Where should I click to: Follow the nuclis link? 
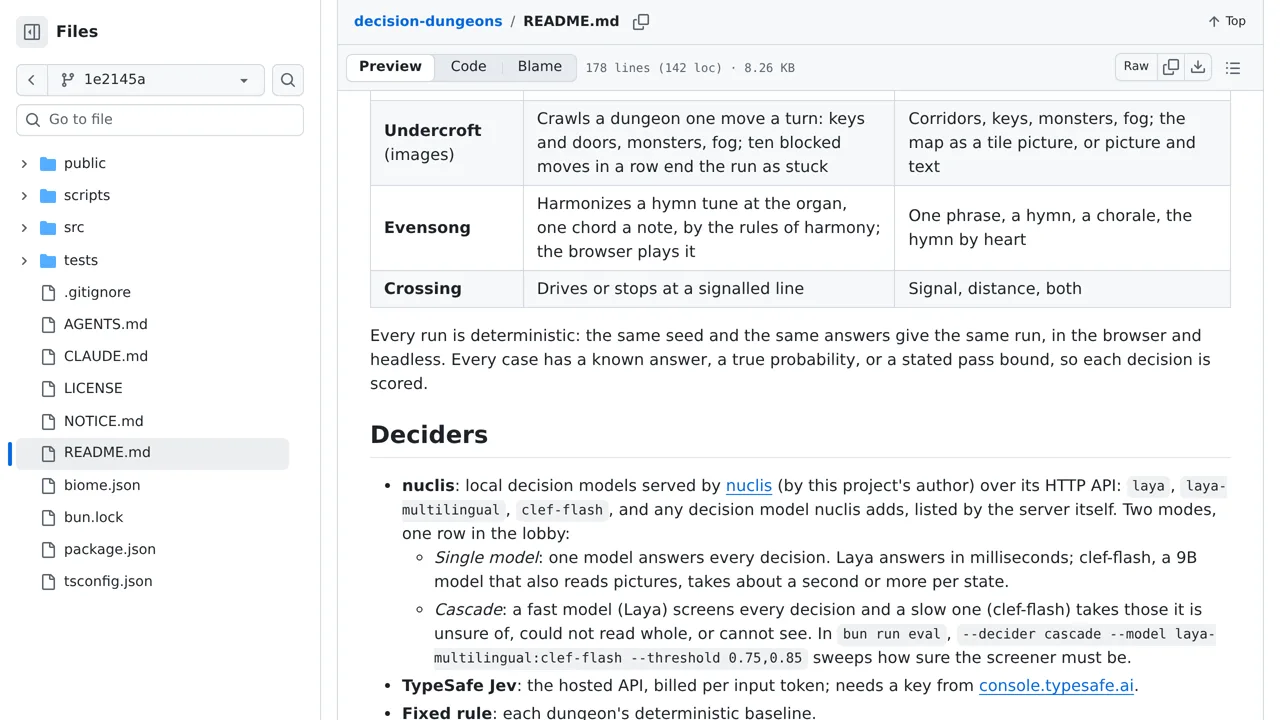tap(749, 486)
